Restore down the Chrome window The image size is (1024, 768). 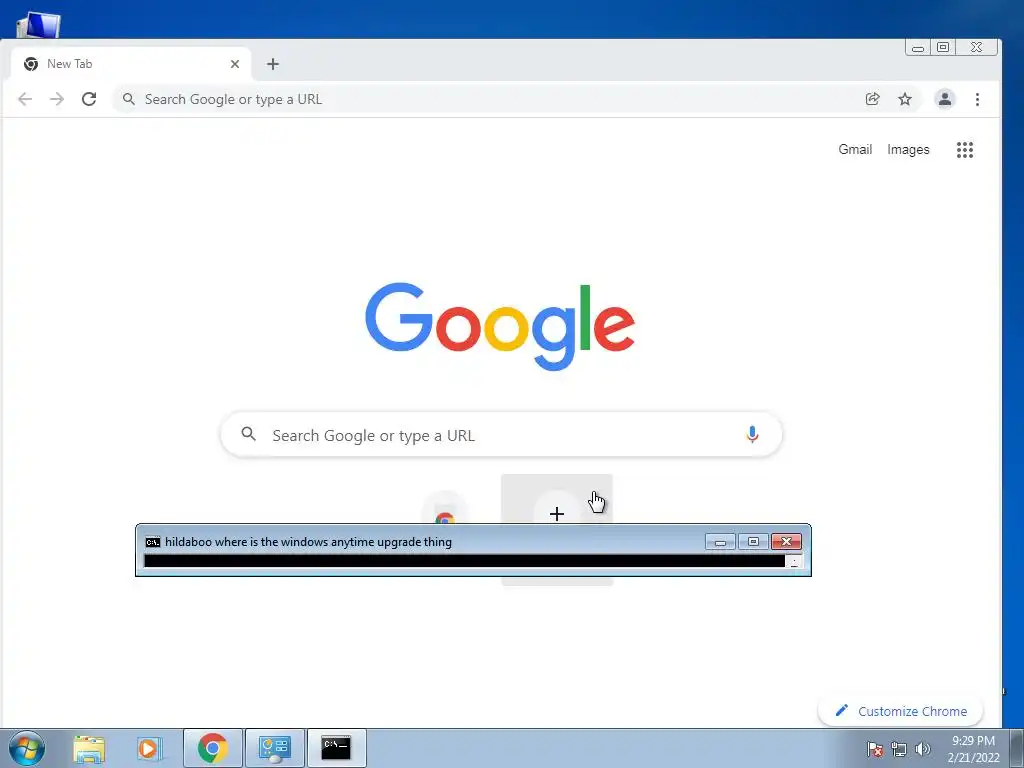943,48
